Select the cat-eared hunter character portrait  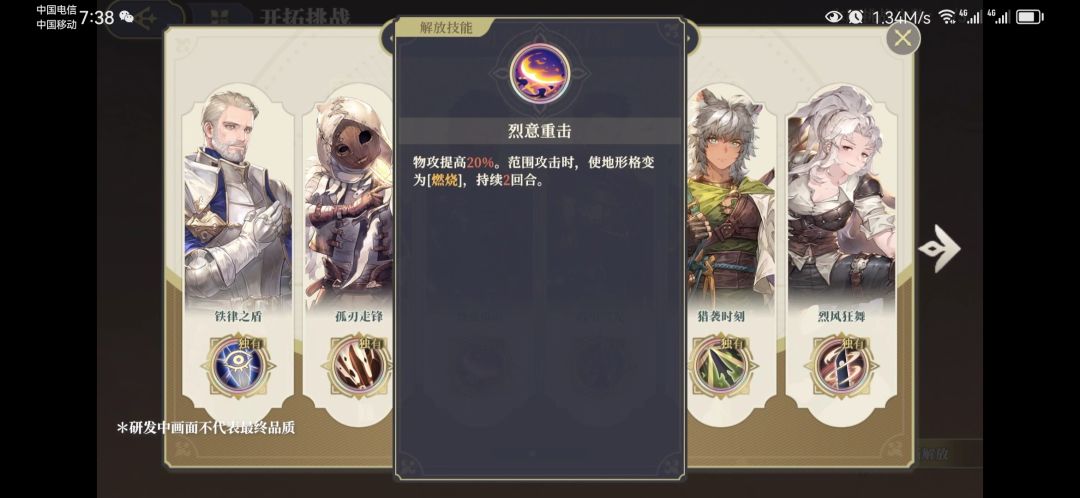[730, 200]
